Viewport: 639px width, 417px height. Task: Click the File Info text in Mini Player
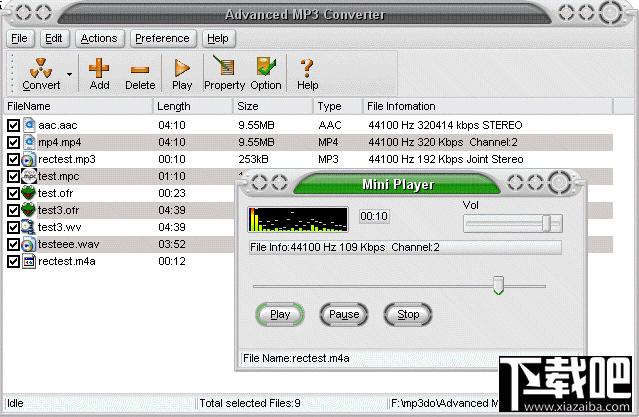345,247
